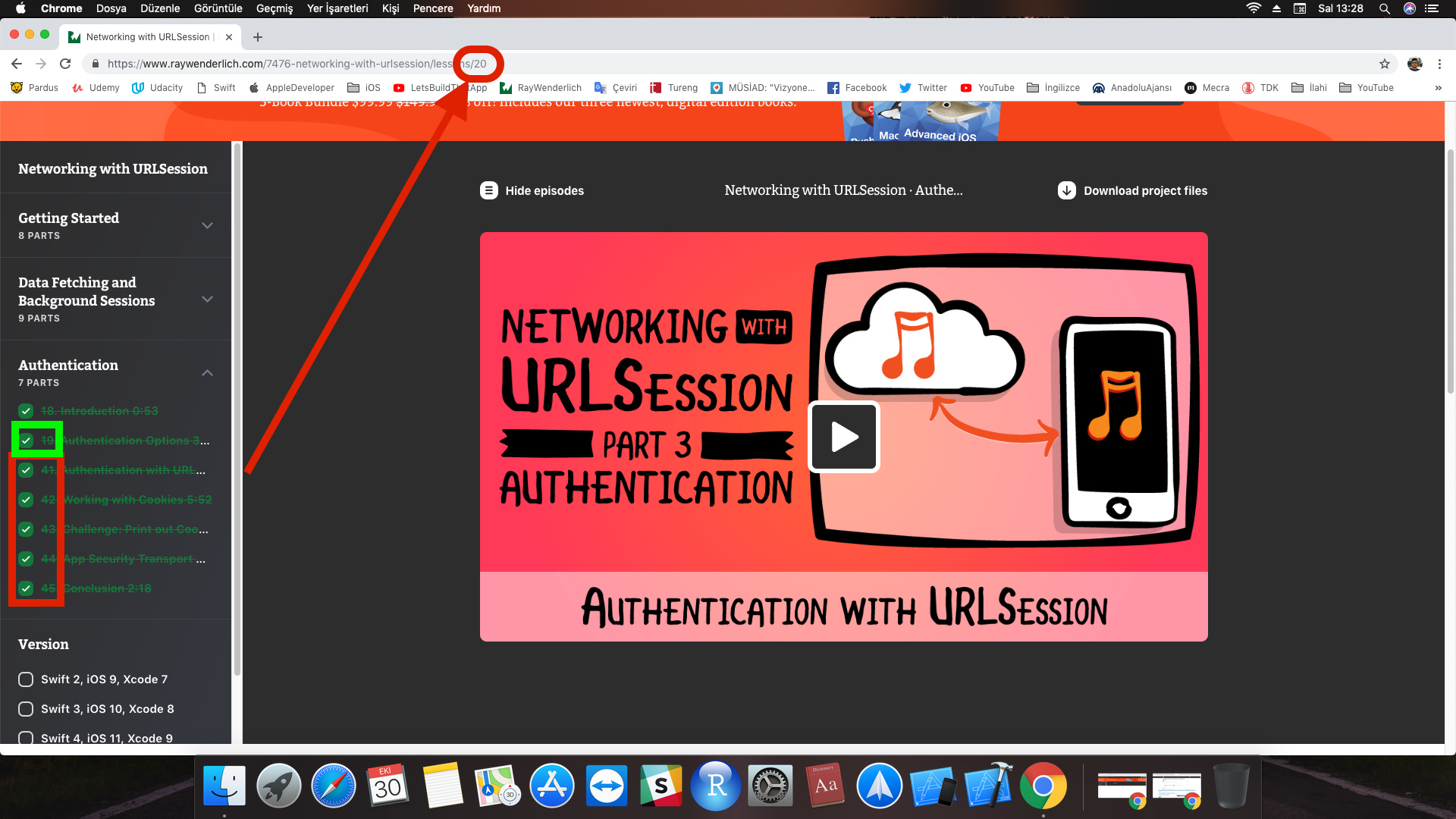
Task: Launch Safari from the Dock
Action: point(334,786)
